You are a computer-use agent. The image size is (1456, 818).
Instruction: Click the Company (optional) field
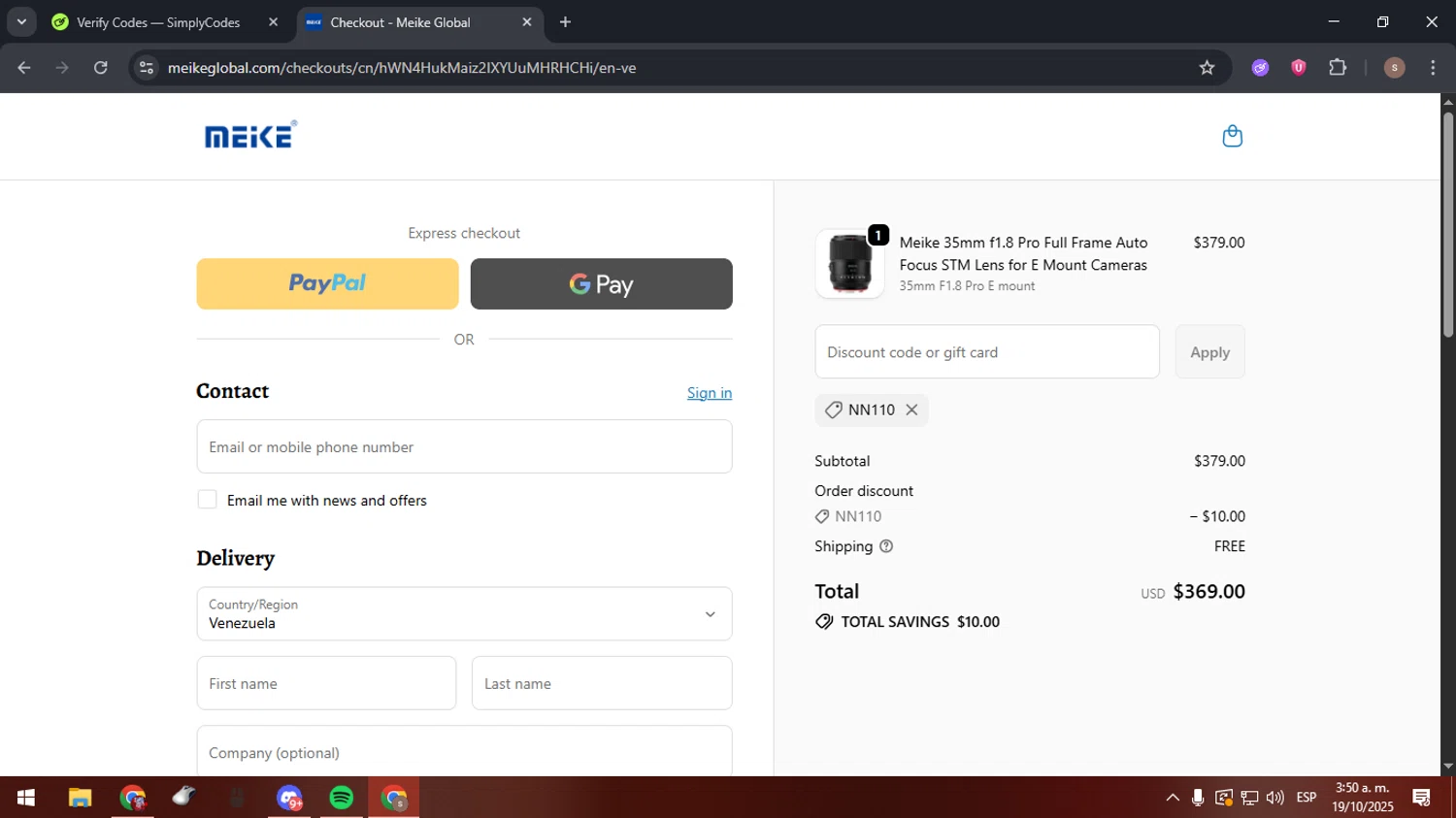(464, 751)
